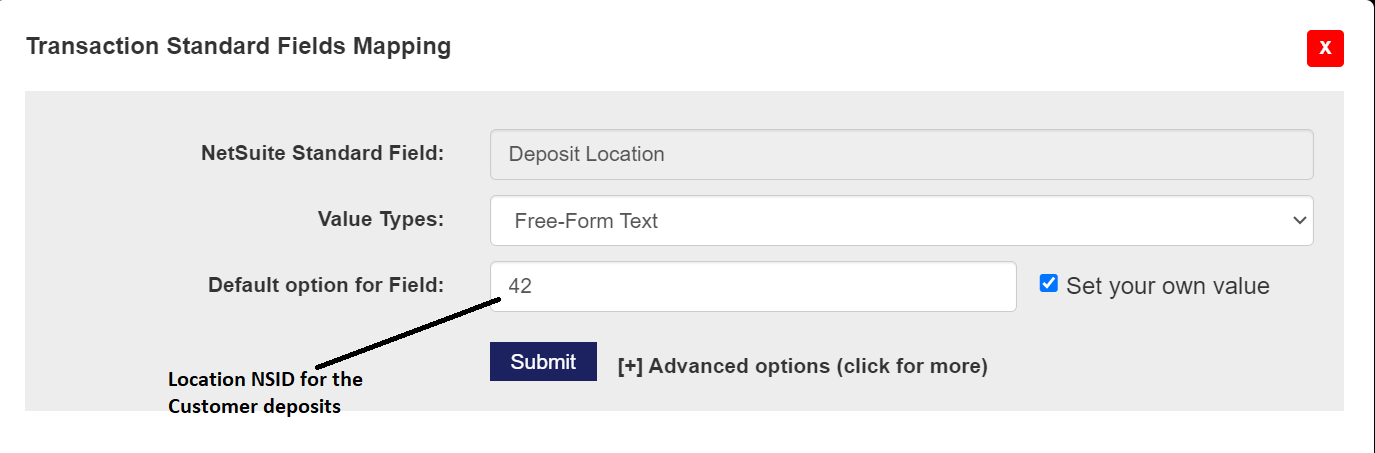Image resolution: width=1375 pixels, height=453 pixels.
Task: Click the "Set your own value" label text
Action: [x=1167, y=287]
